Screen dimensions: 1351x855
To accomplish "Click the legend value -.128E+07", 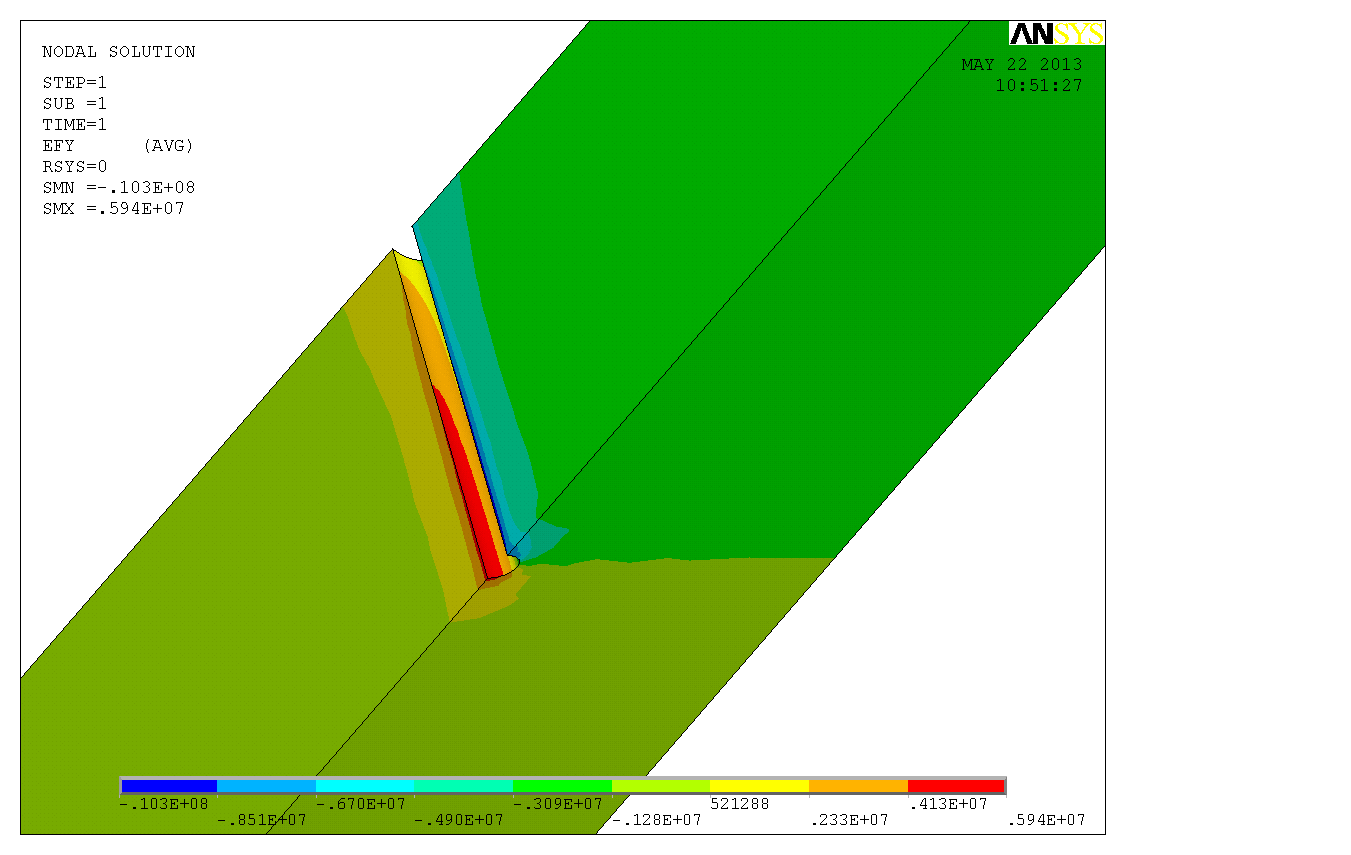I will click(x=656, y=821).
